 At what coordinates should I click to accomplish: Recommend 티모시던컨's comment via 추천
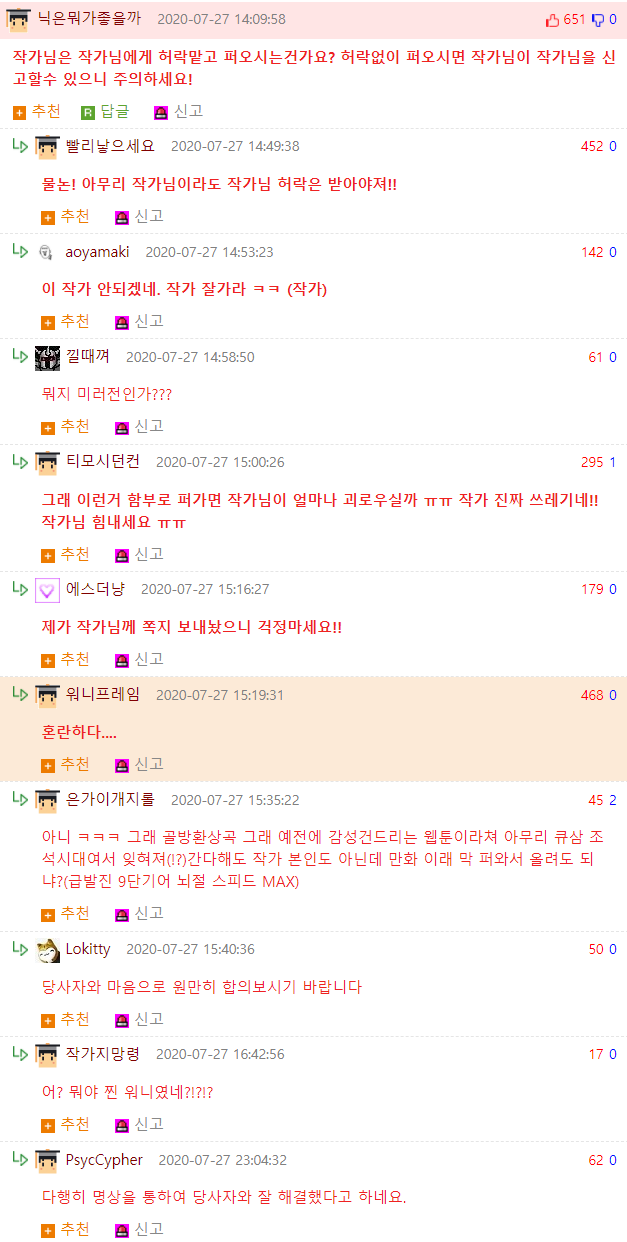click(65, 555)
